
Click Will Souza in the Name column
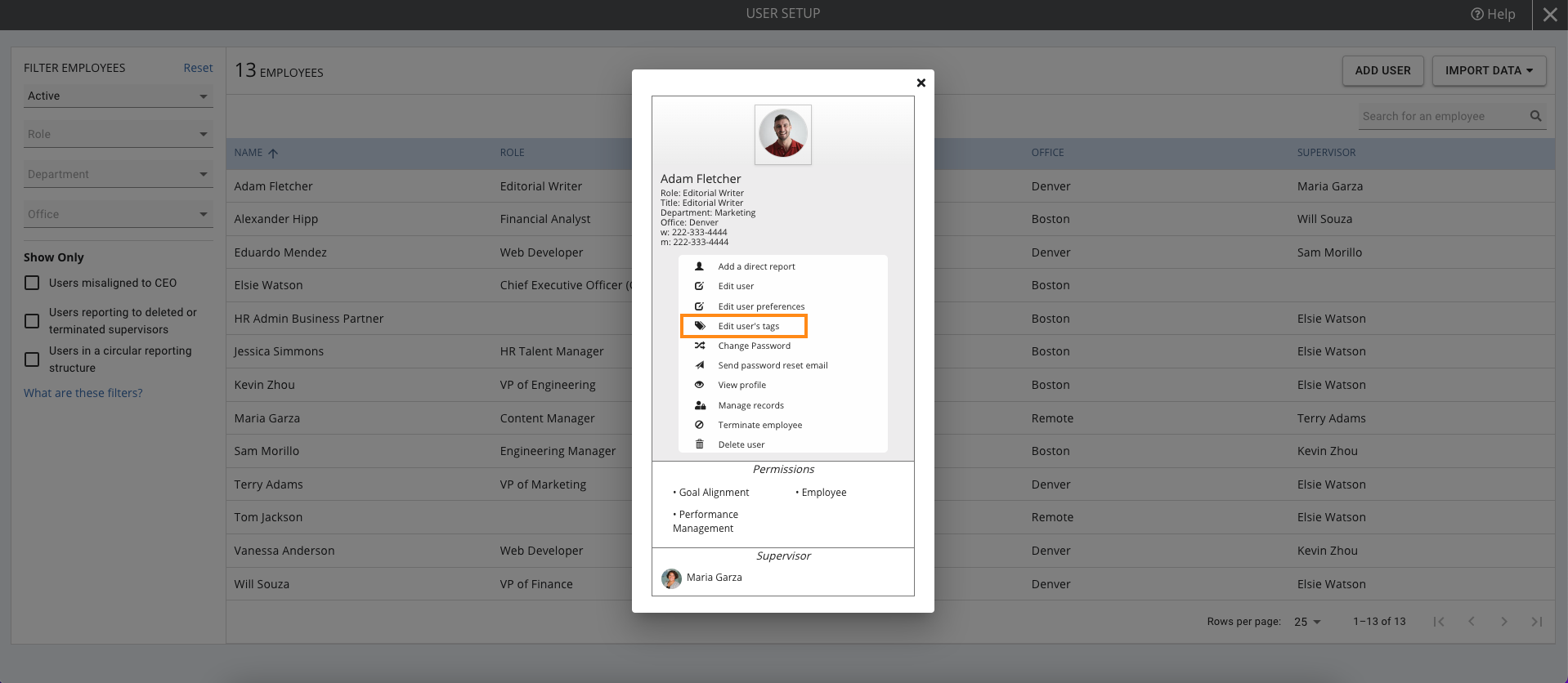tap(262, 584)
